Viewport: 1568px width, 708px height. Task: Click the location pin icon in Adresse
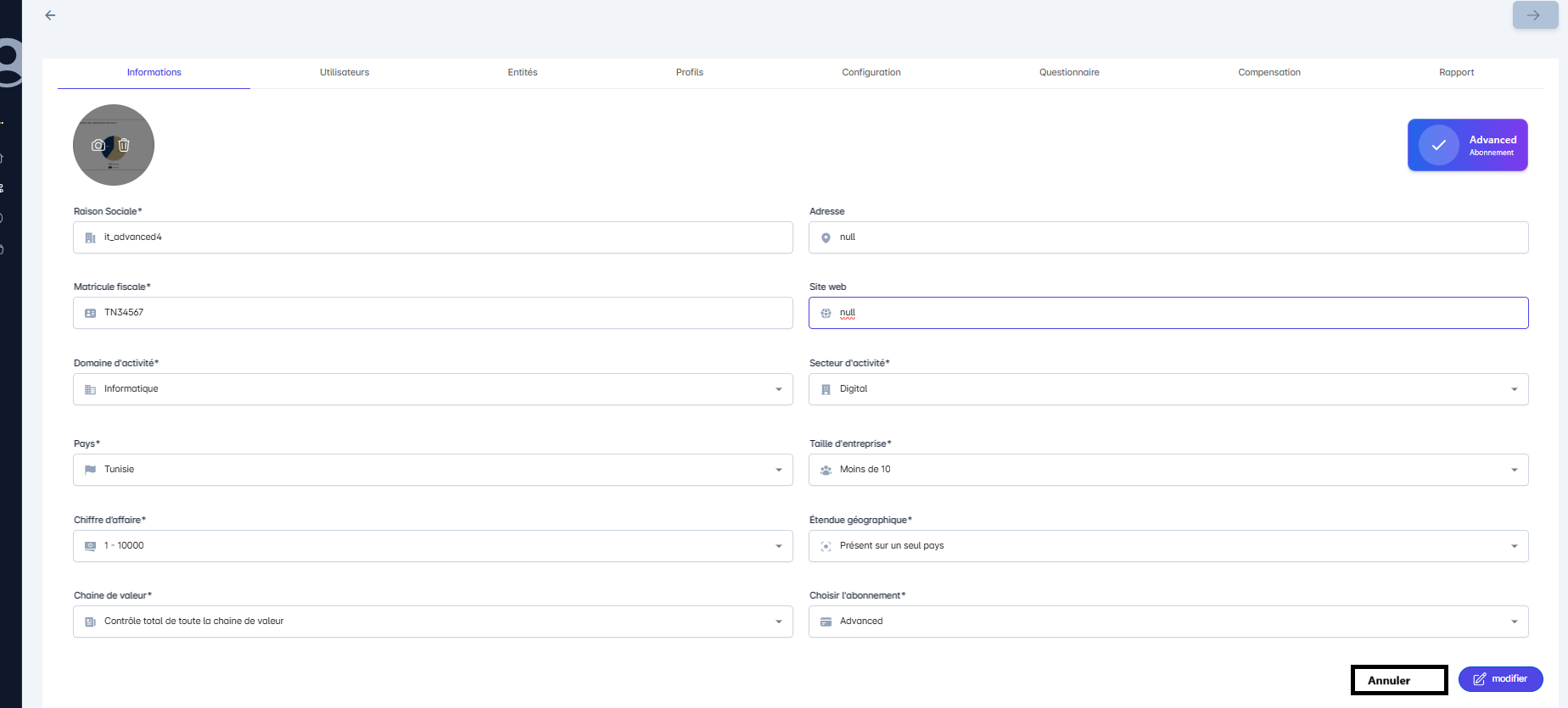(x=826, y=238)
